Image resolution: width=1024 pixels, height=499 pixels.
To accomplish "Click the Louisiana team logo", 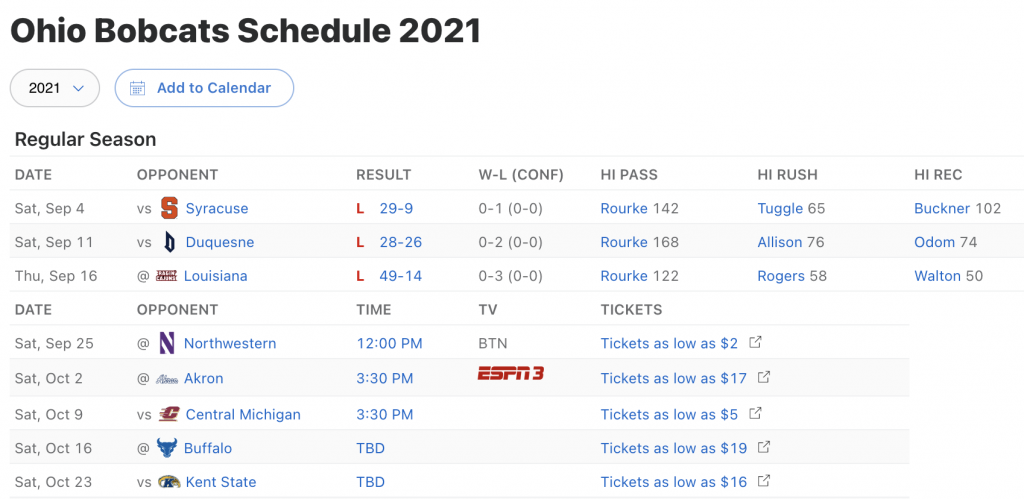I will (x=167, y=276).
